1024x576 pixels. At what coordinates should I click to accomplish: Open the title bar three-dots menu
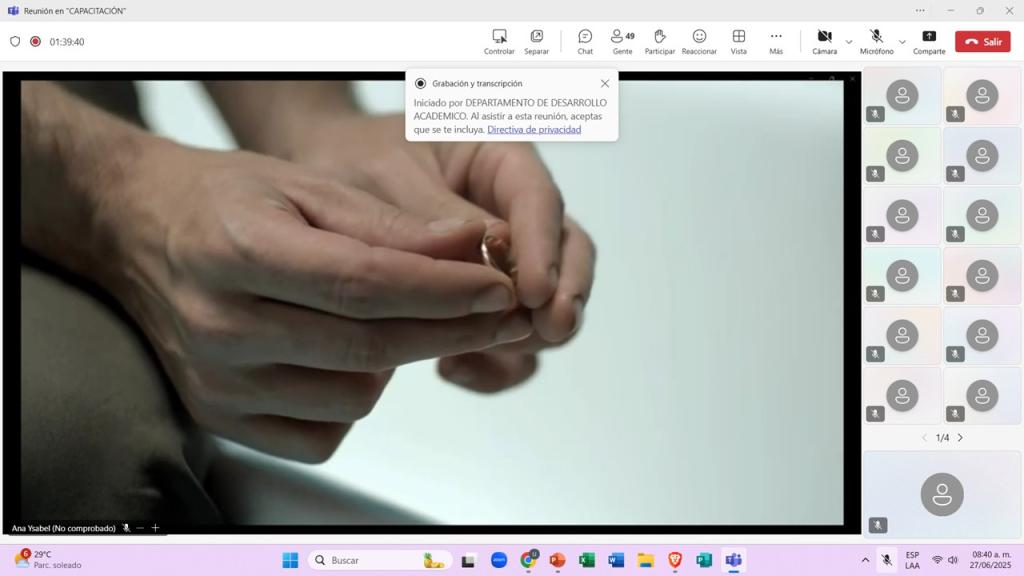(x=920, y=11)
